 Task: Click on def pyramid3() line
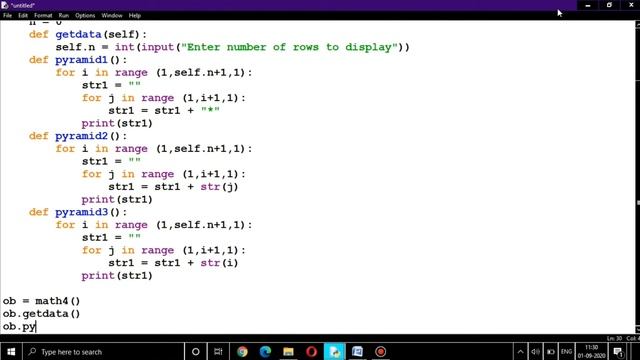(x=78, y=212)
